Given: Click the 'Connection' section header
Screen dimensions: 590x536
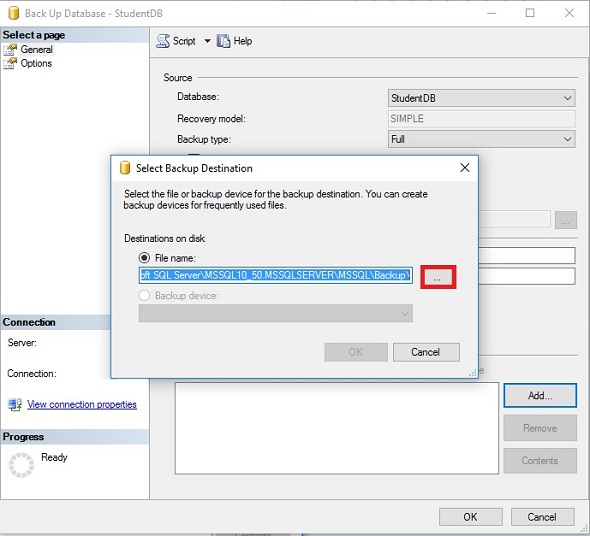Looking at the screenshot, I should pyautogui.click(x=29, y=322).
